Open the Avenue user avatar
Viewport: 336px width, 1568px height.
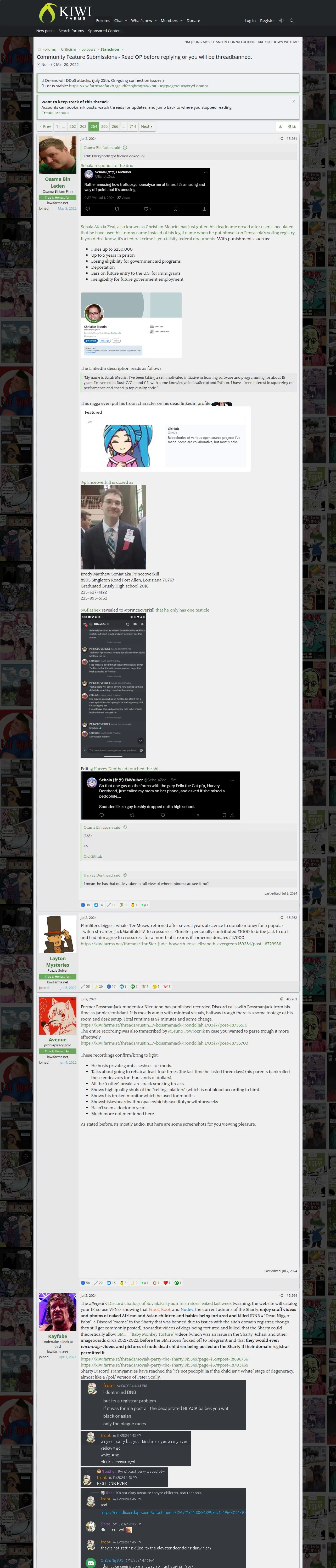click(x=57, y=1015)
